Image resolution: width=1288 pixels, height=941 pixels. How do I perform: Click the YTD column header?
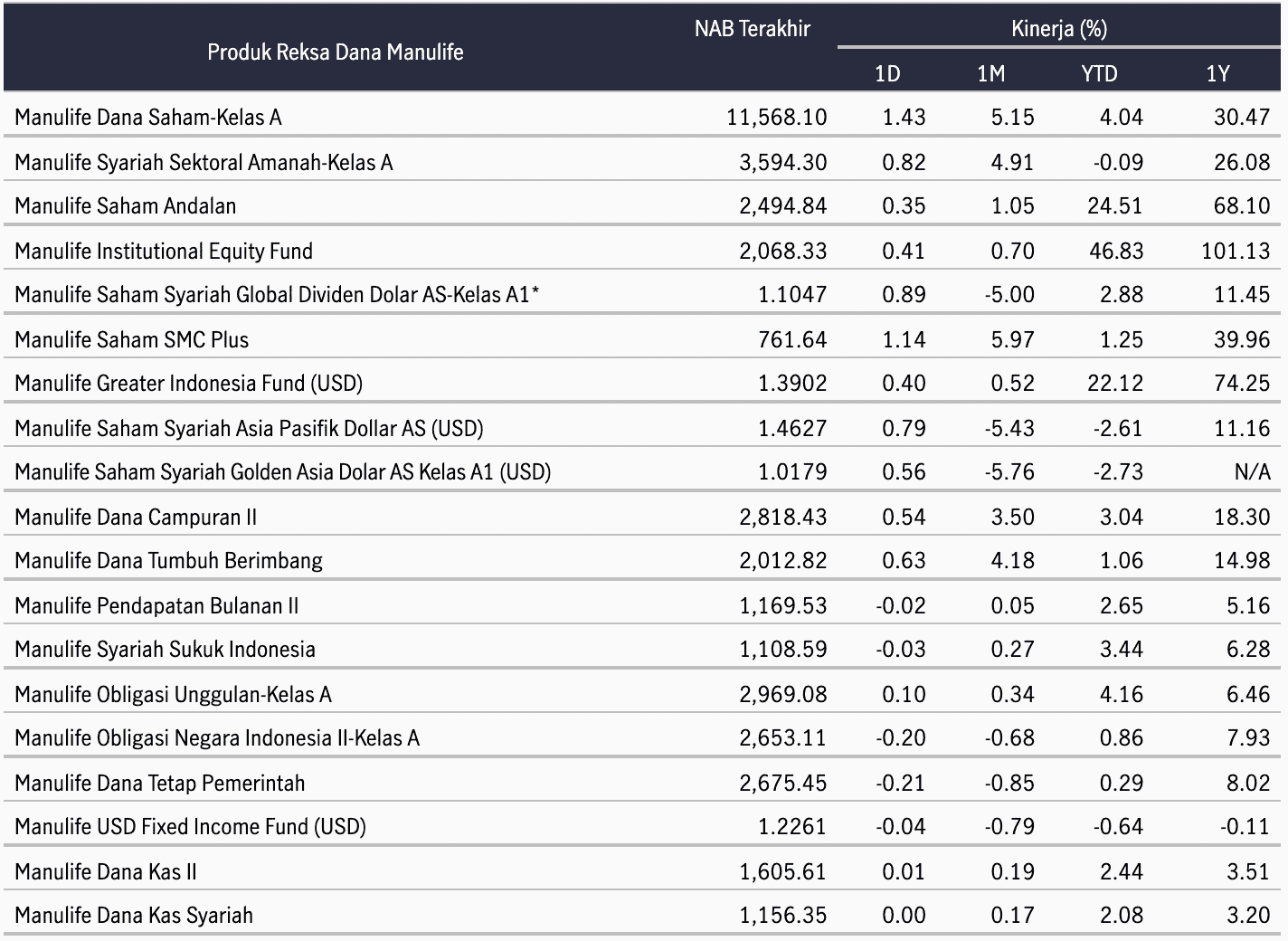tap(1099, 73)
